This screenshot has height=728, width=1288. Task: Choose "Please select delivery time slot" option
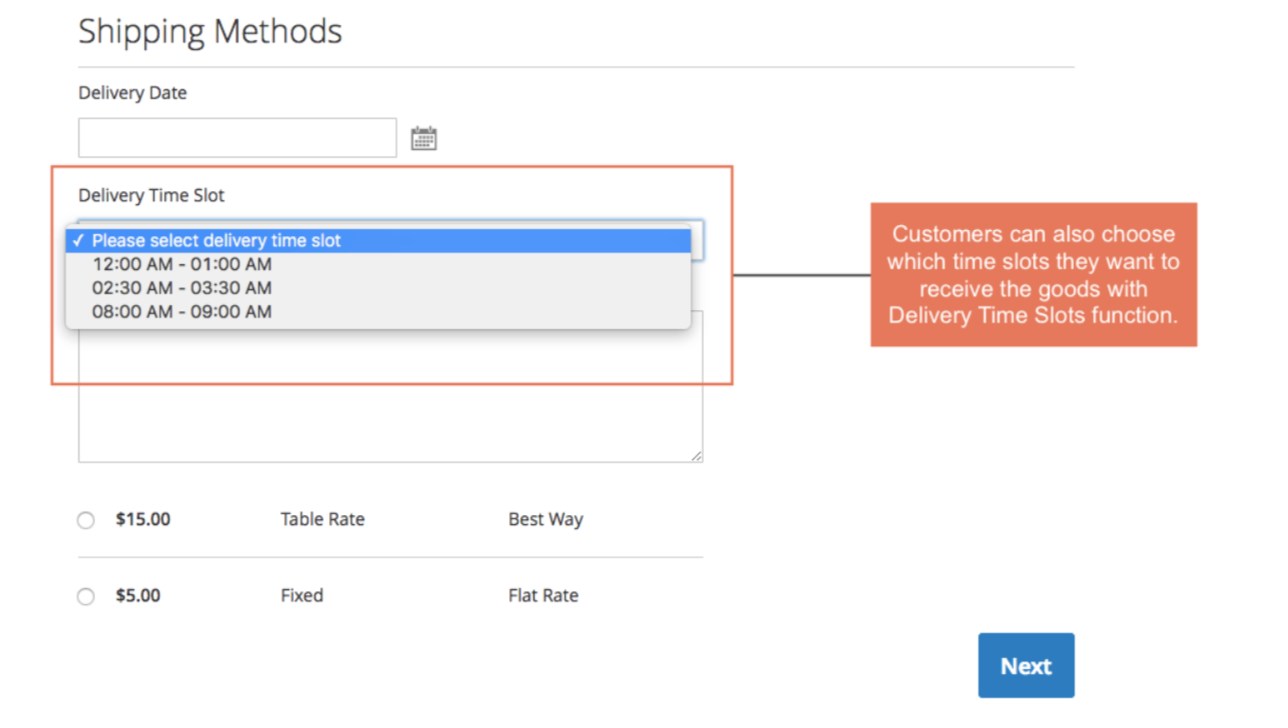click(216, 241)
